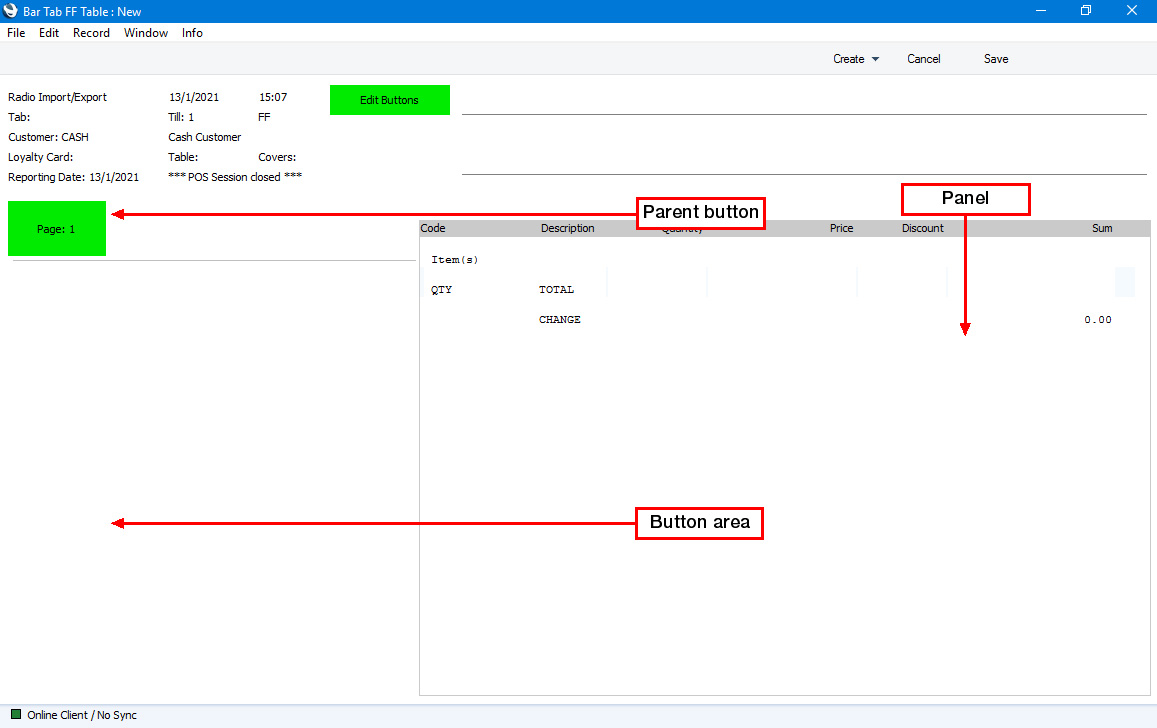The image size is (1157, 728).
Task: Click the Description column header
Action: coord(567,228)
